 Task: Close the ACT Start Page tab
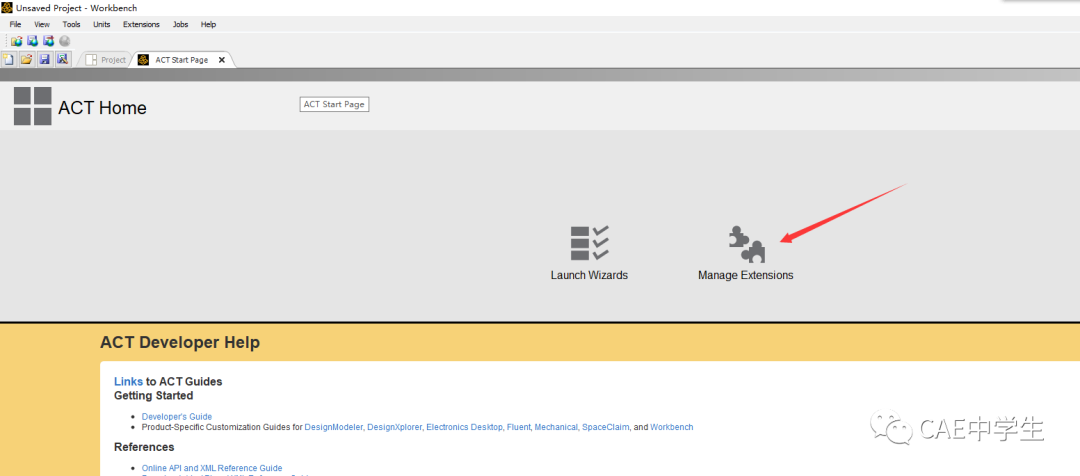tap(222, 60)
